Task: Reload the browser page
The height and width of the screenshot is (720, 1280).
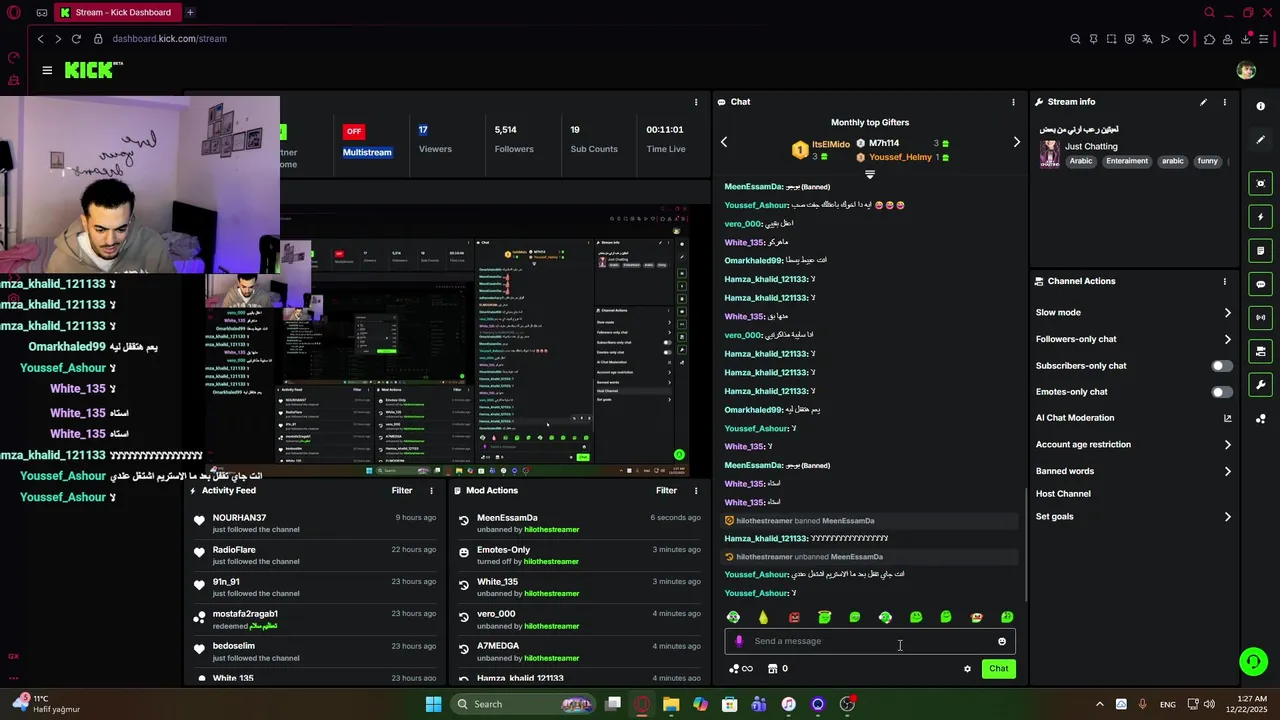Action: [75, 39]
